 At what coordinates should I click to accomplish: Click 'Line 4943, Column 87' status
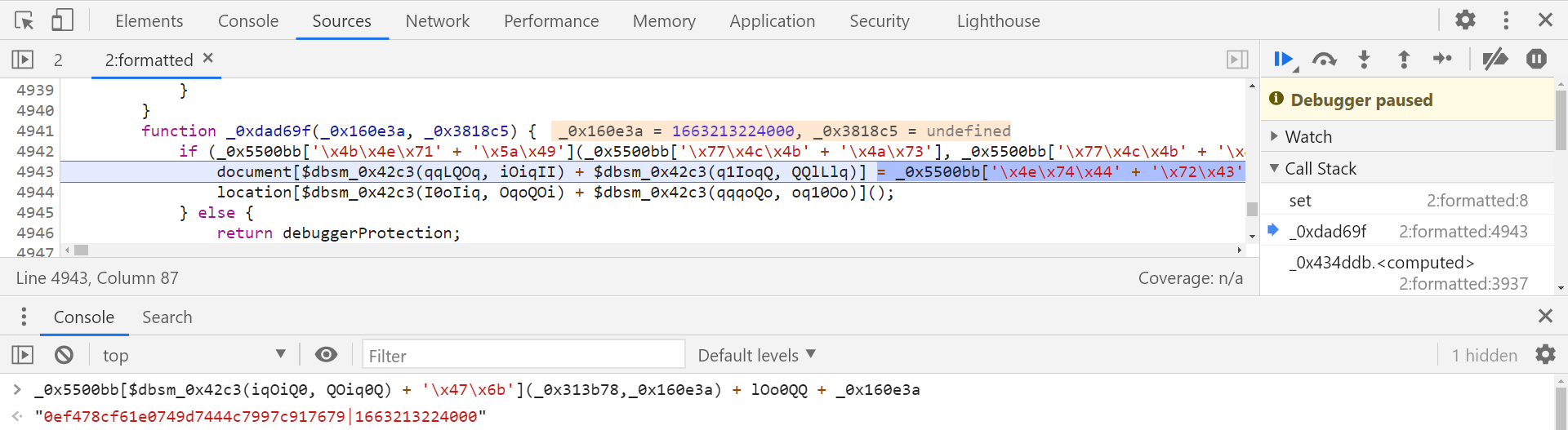point(97,278)
